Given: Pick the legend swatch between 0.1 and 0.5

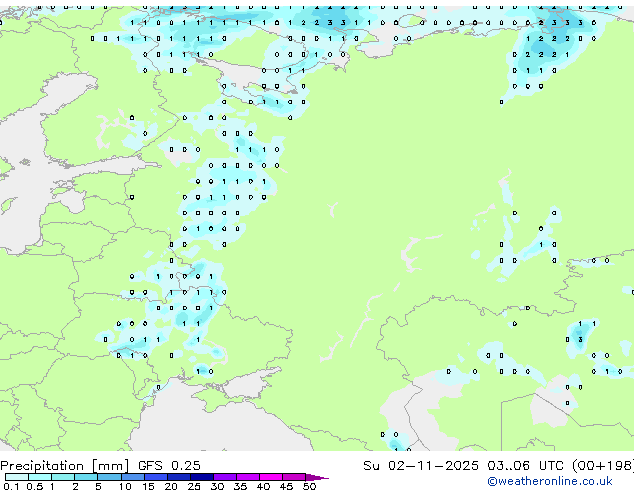Looking at the screenshot, I should pyautogui.click(x=17, y=477).
